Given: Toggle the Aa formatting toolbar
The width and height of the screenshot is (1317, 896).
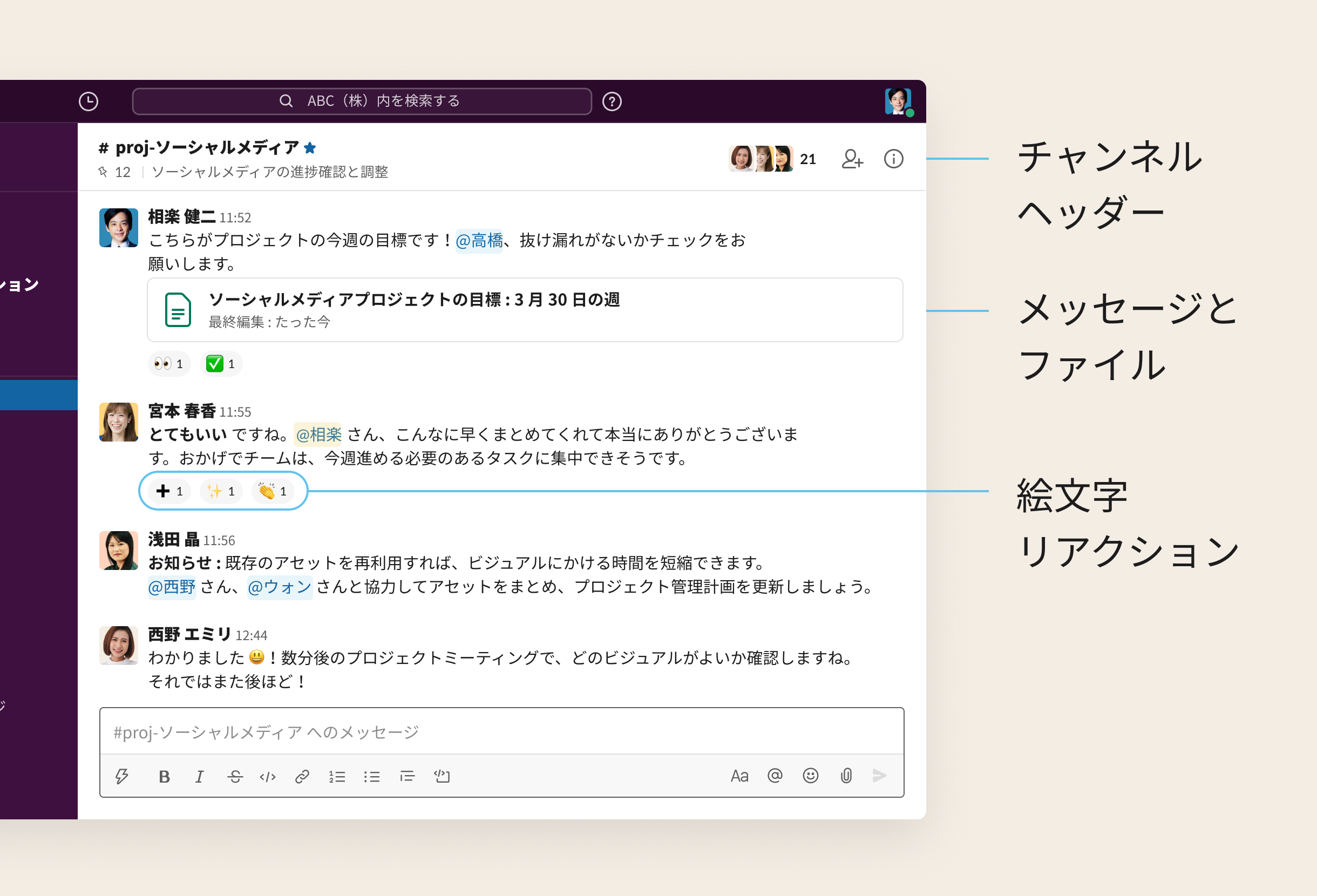Looking at the screenshot, I should (x=739, y=776).
